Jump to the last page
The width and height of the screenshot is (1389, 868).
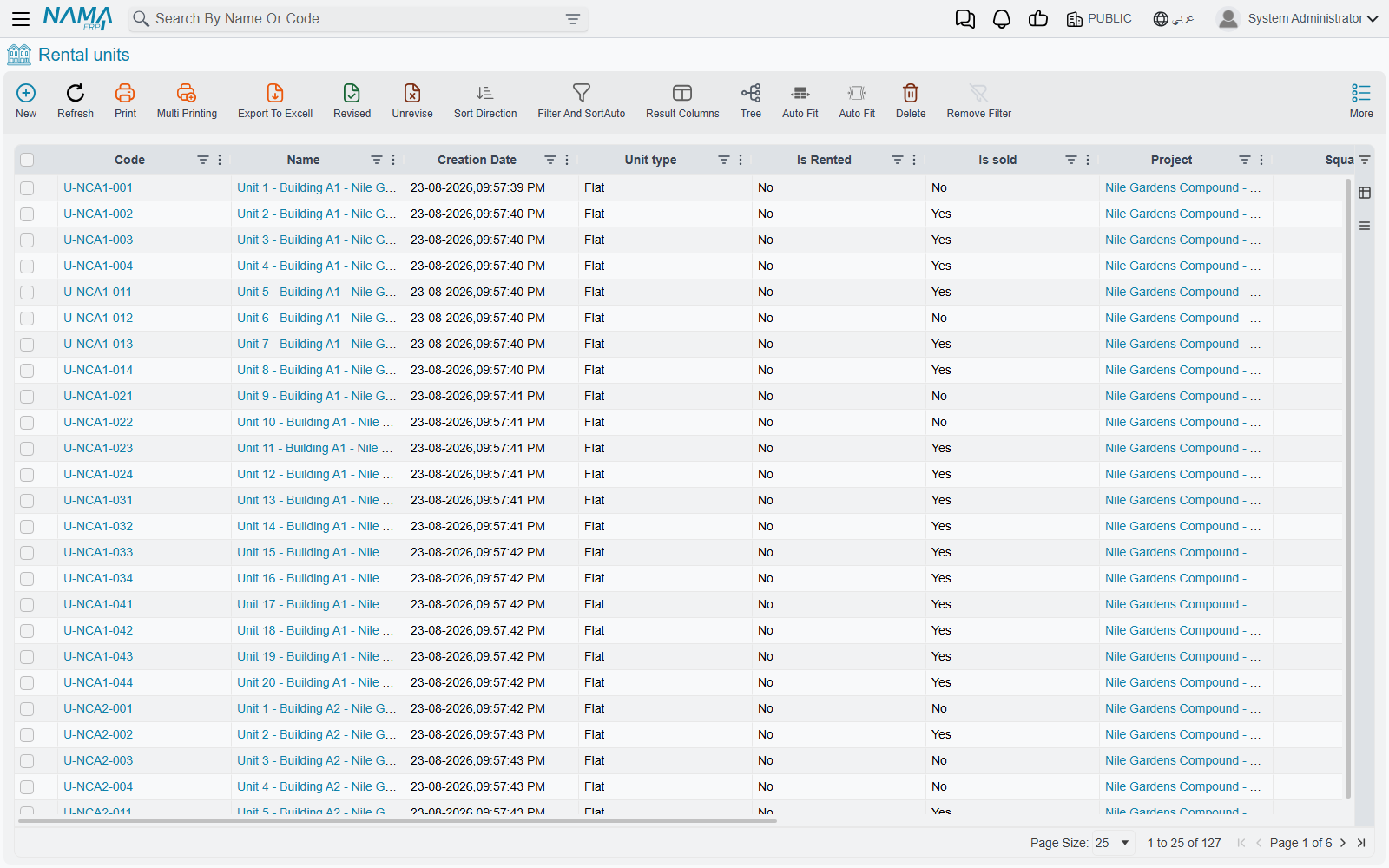coord(1361,843)
